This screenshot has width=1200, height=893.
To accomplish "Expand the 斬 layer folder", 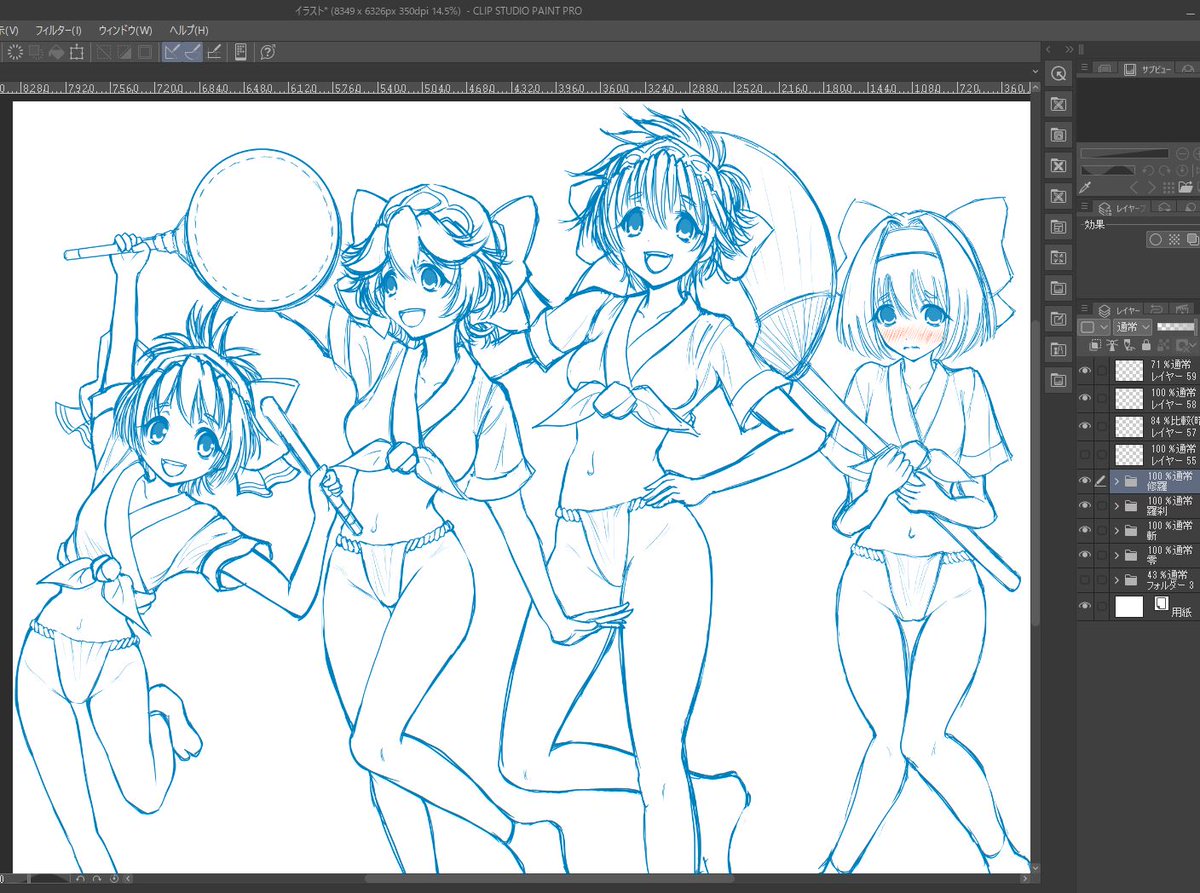I will (1116, 530).
